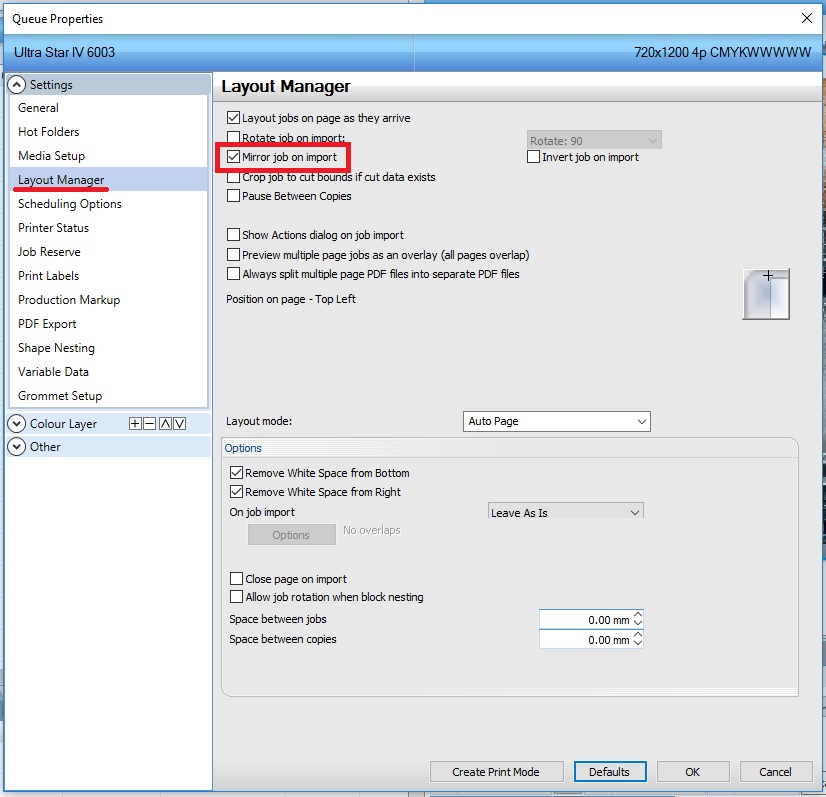Open Grommet Setup settings
Viewport: 826px width, 797px height.
click(x=109, y=396)
